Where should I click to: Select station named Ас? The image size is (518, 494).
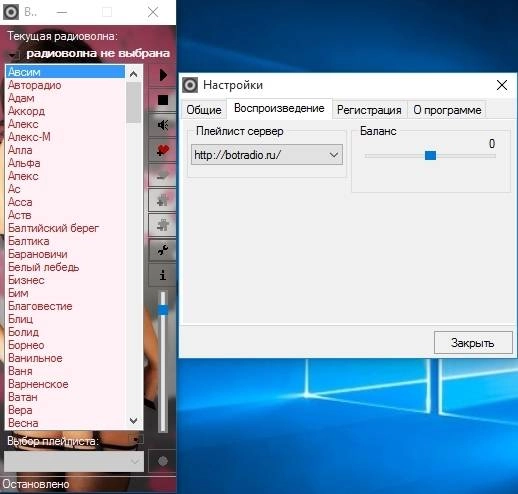click(x=65, y=189)
